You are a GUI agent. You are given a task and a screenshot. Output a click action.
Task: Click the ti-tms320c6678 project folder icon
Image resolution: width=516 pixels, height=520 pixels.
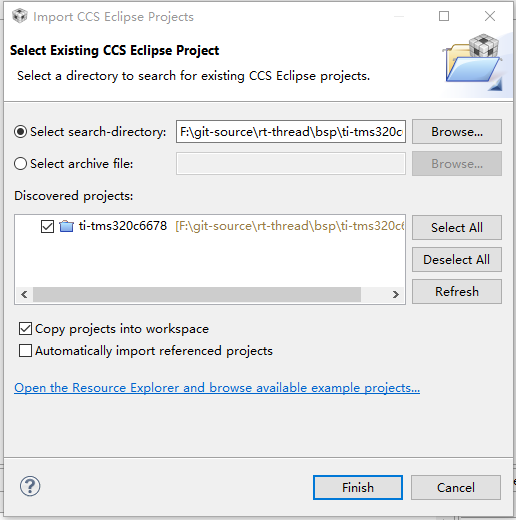coord(66,226)
